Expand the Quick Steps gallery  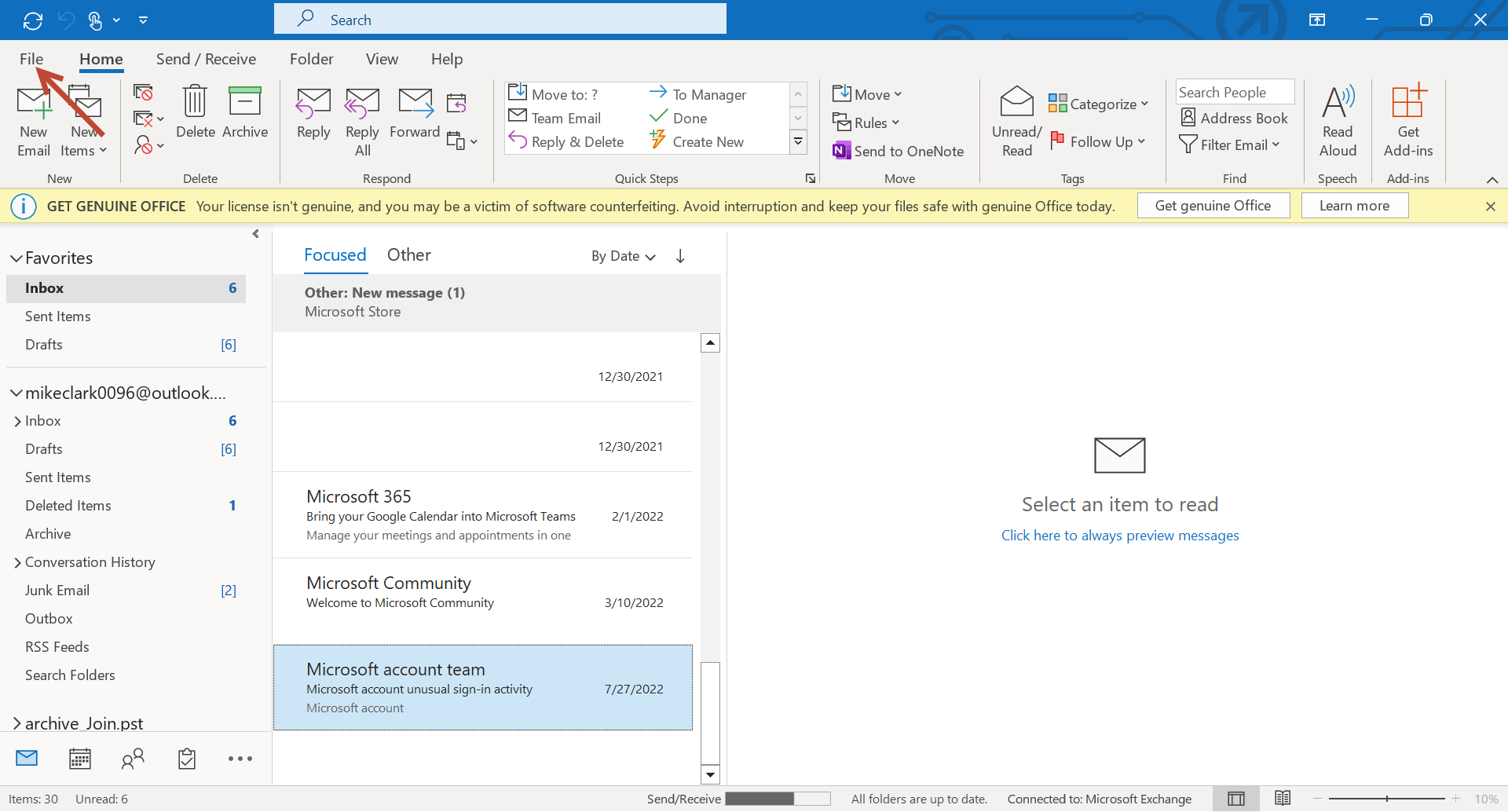point(798,142)
